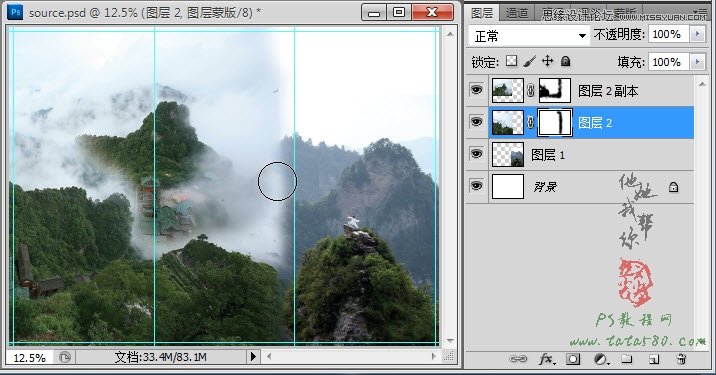Click the Photoshop Ps document icon
This screenshot has height=375, width=716.
(15, 12)
